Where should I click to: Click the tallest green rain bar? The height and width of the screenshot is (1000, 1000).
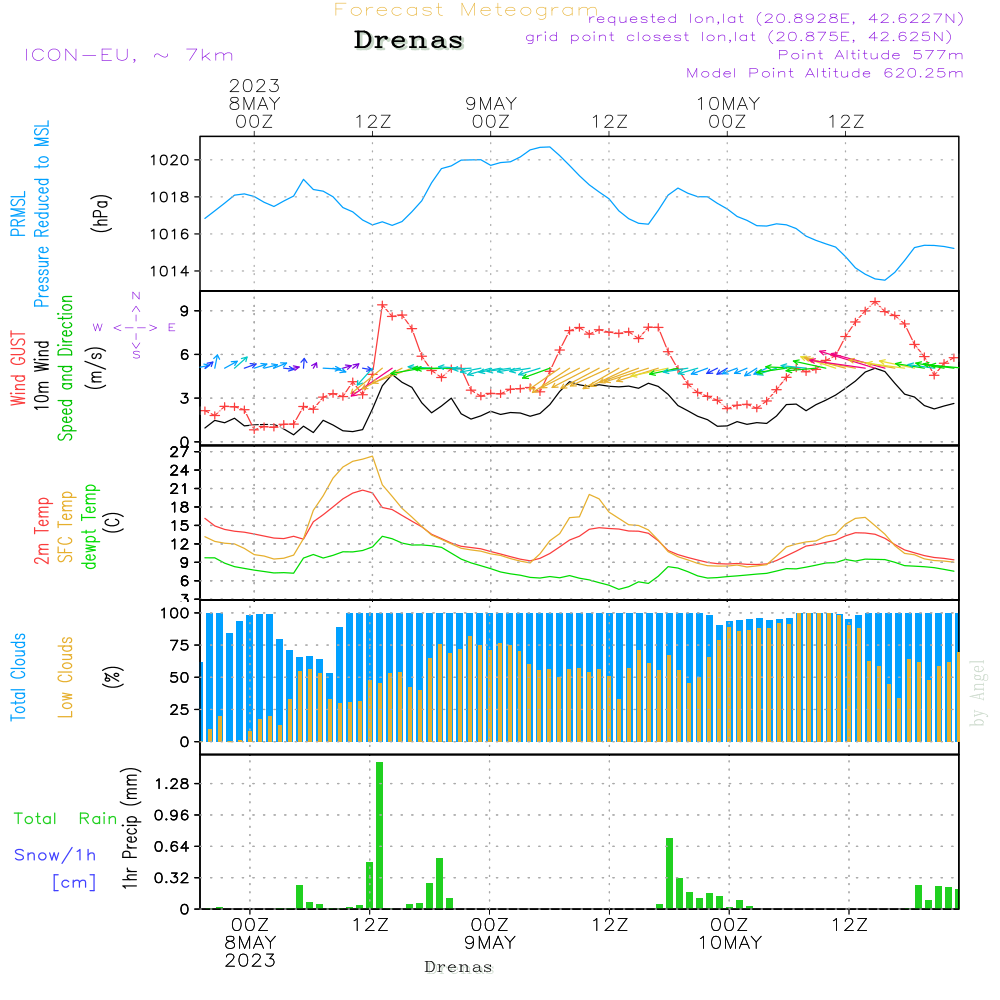pos(379,835)
